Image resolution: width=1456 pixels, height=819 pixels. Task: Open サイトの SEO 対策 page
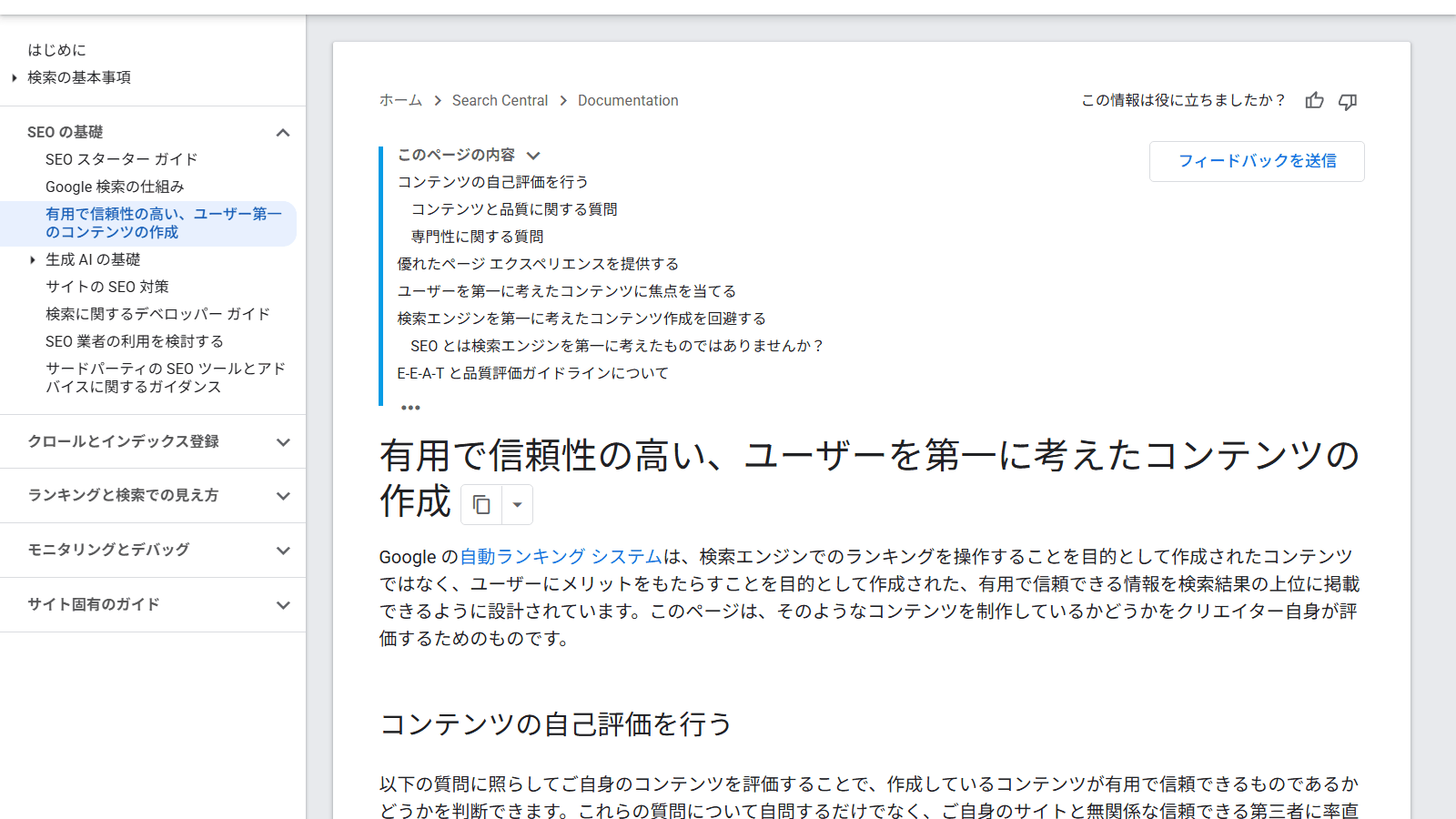[x=107, y=287]
